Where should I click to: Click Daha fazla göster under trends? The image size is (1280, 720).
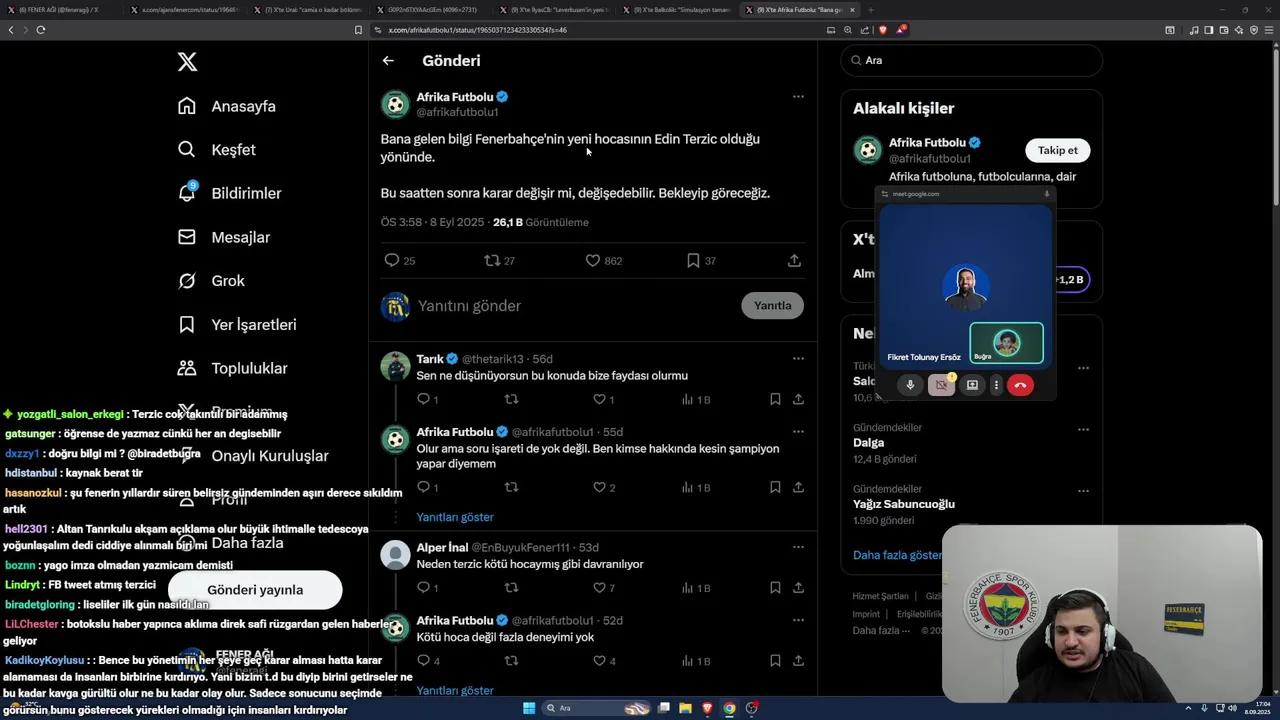897,555
